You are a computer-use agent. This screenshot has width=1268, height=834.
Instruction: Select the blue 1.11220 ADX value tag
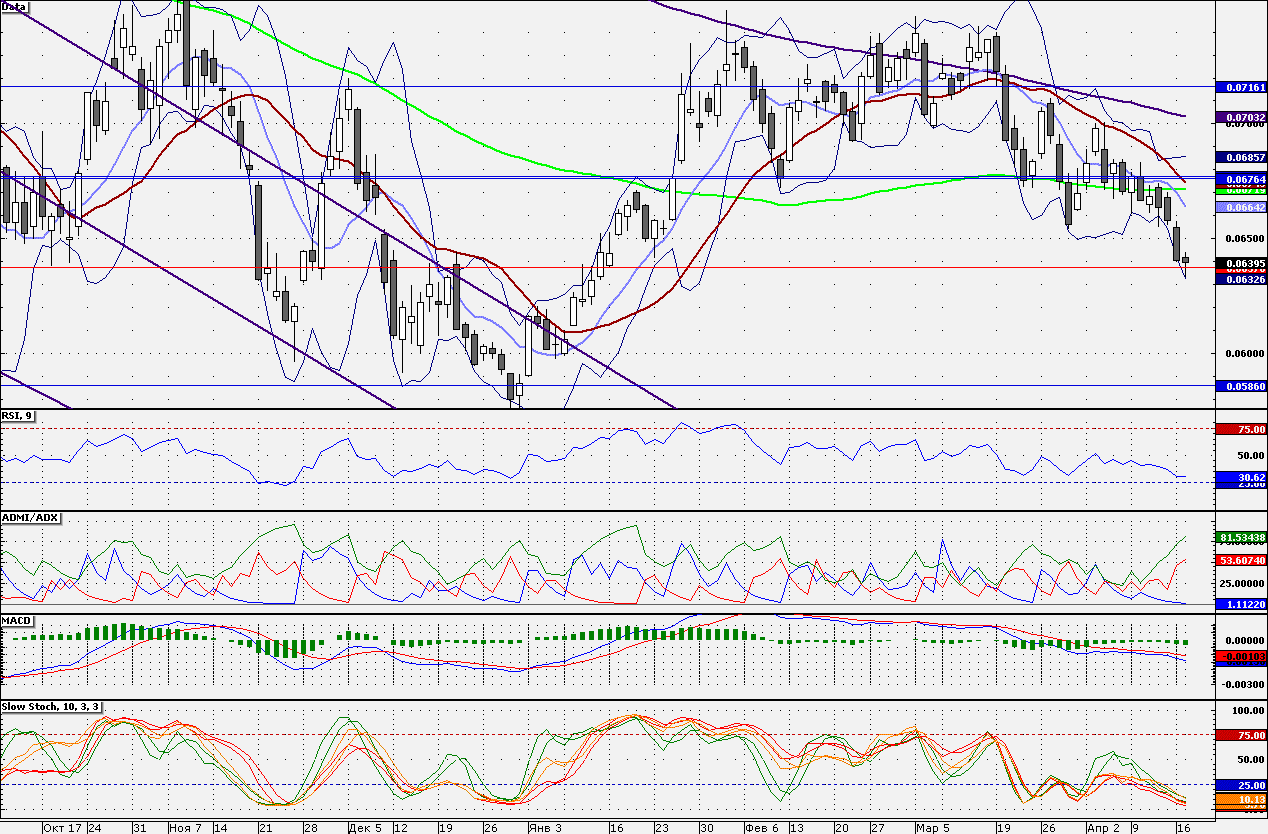[x=1240, y=604]
